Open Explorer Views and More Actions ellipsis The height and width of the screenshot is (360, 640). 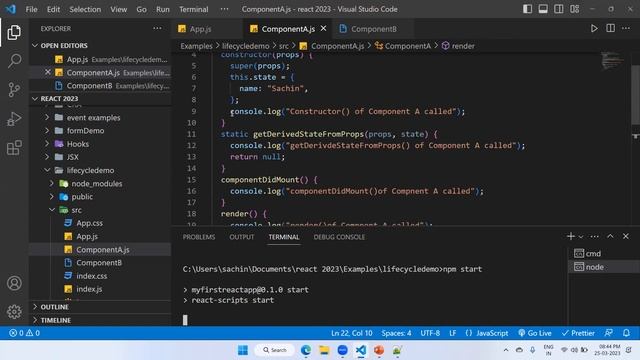click(x=157, y=29)
